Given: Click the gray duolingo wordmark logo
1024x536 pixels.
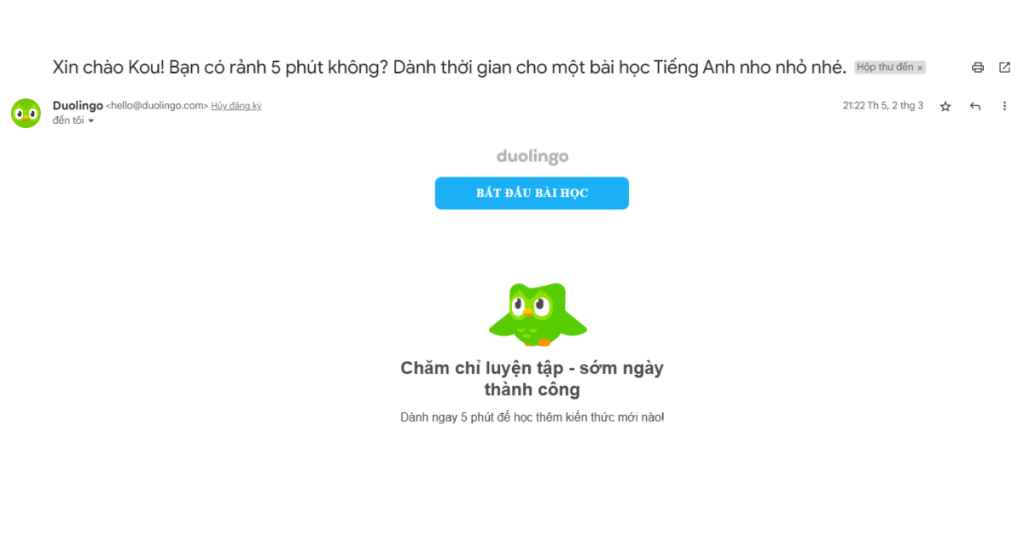Looking at the screenshot, I should (532, 156).
